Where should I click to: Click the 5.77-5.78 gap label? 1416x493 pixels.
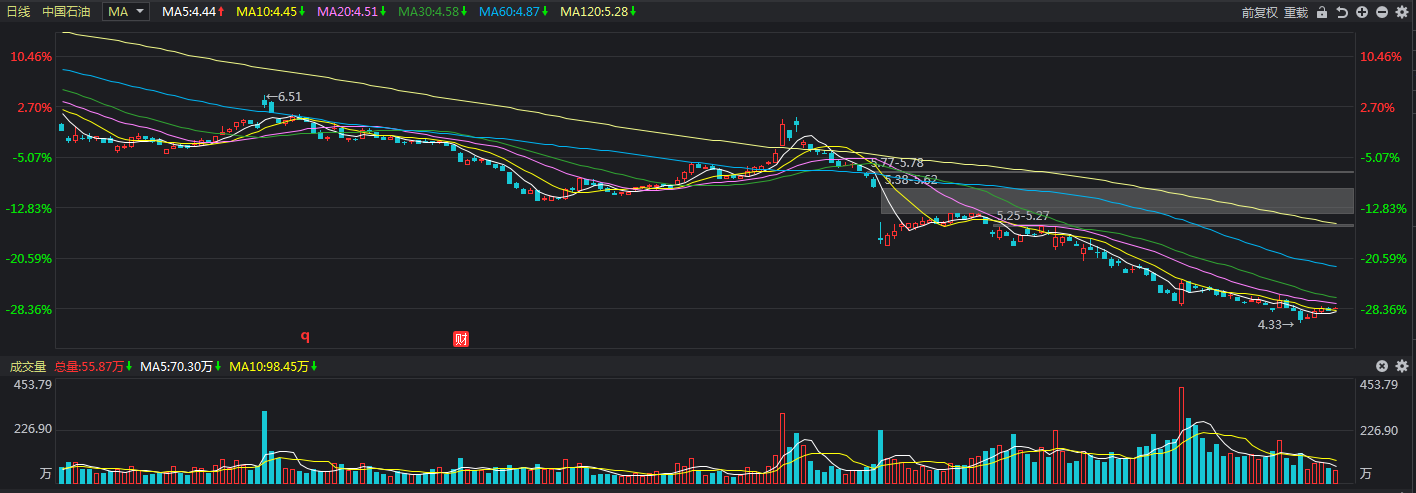pyautogui.click(x=897, y=162)
